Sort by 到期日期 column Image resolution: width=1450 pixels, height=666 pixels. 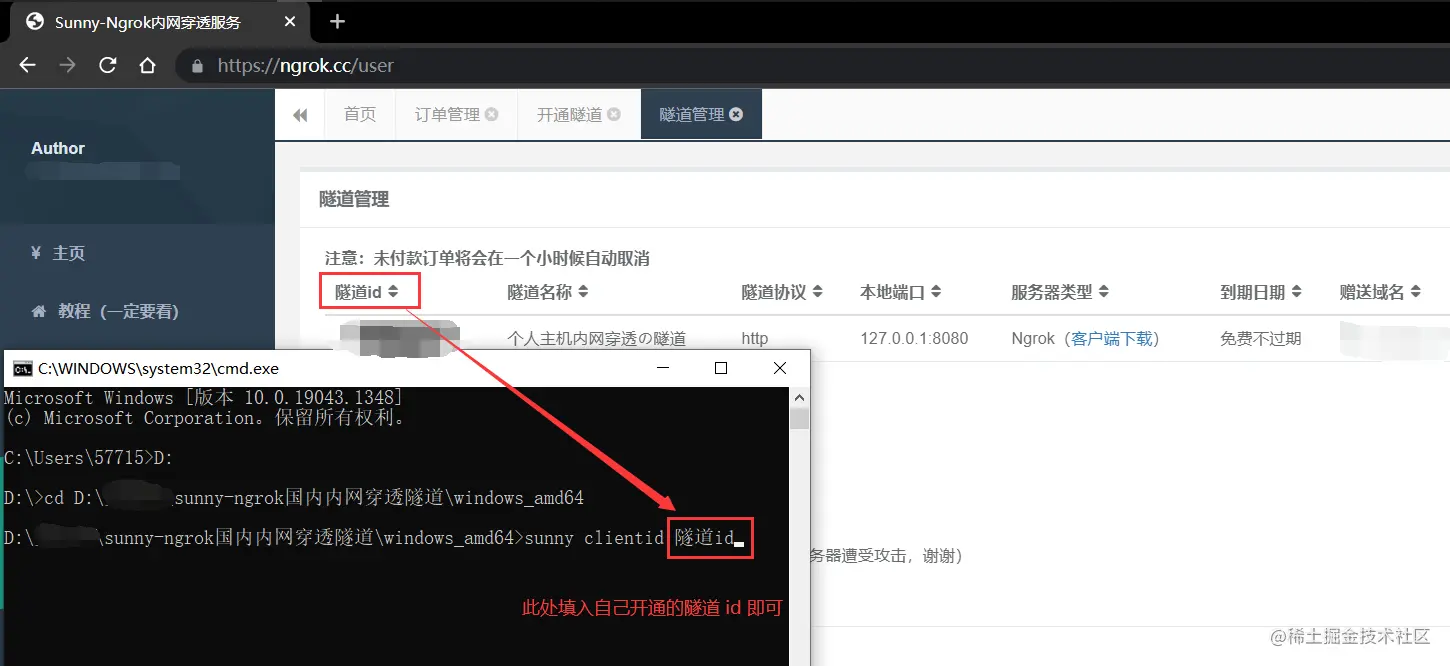click(1261, 292)
